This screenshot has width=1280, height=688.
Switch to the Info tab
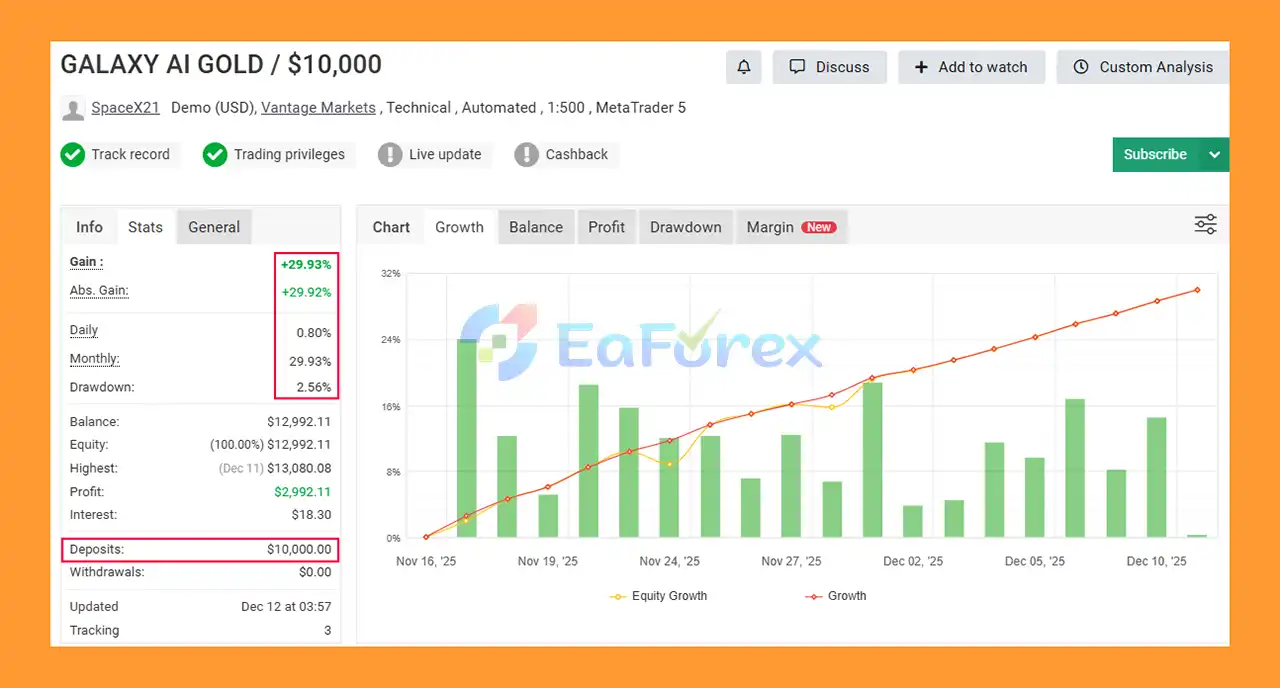89,227
